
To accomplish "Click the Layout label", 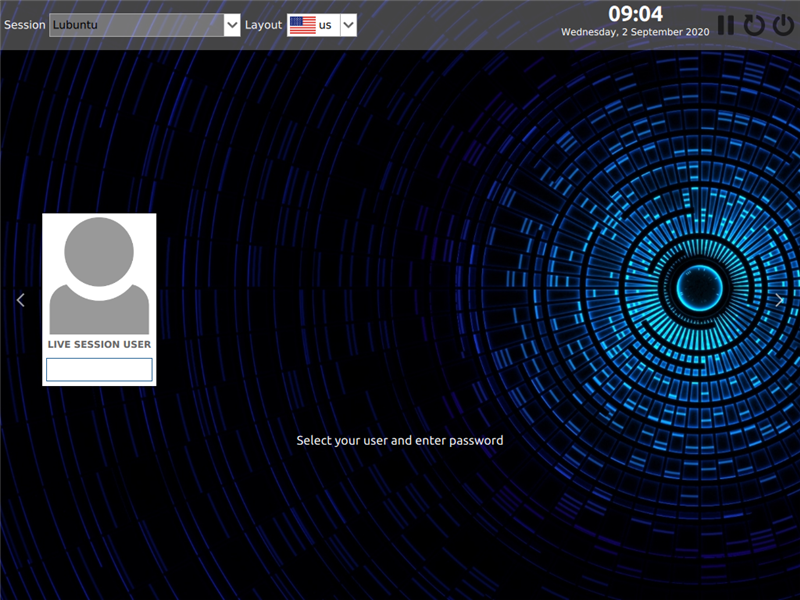I will pyautogui.click(x=263, y=25).
